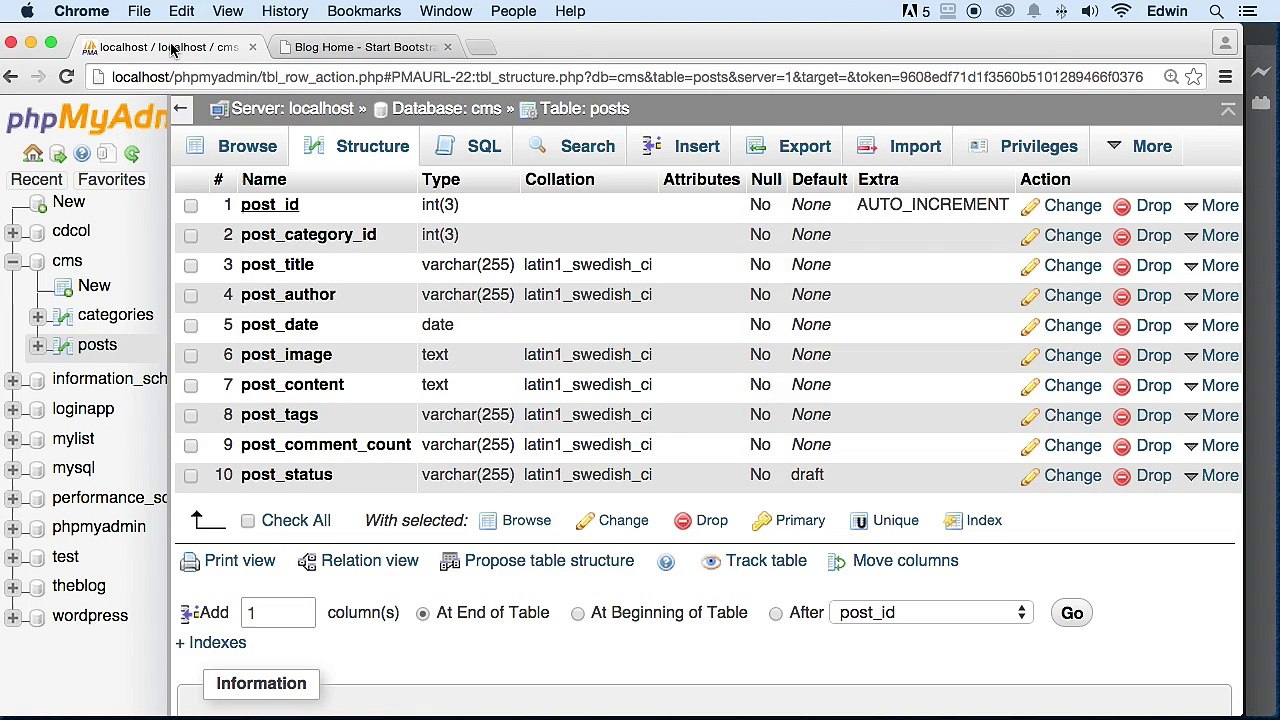Expand More actions for post_content row

tap(1211, 386)
